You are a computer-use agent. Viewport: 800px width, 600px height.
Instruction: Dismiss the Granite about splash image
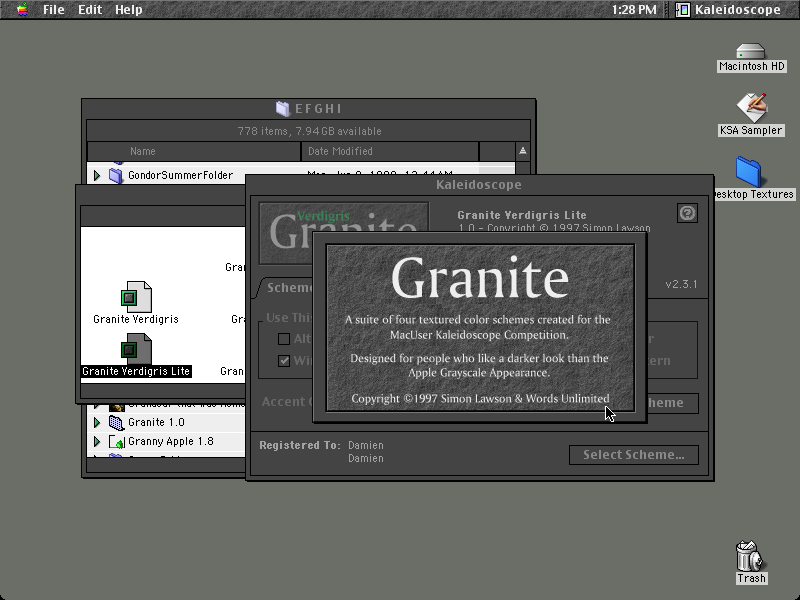click(480, 328)
